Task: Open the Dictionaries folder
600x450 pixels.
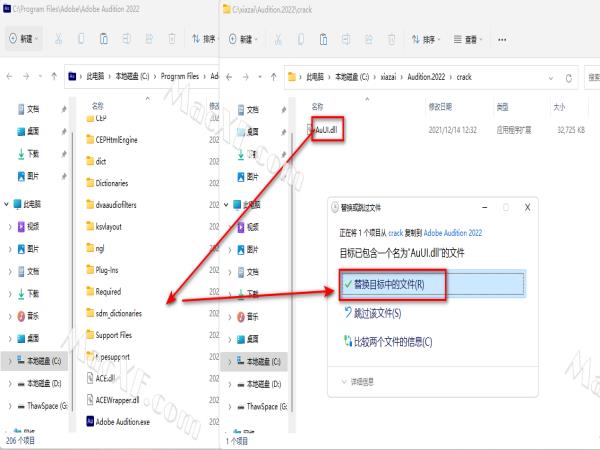Action: coord(119,183)
